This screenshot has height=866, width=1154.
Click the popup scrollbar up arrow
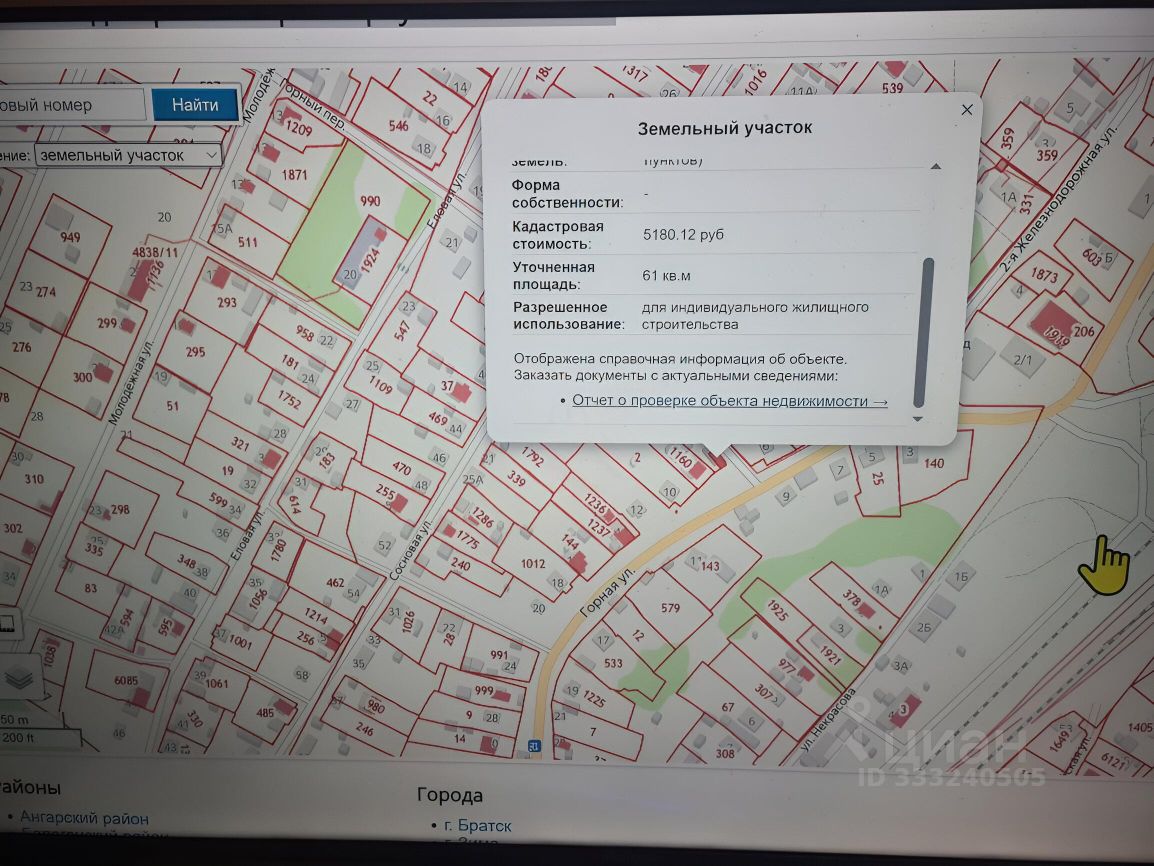pyautogui.click(x=935, y=167)
